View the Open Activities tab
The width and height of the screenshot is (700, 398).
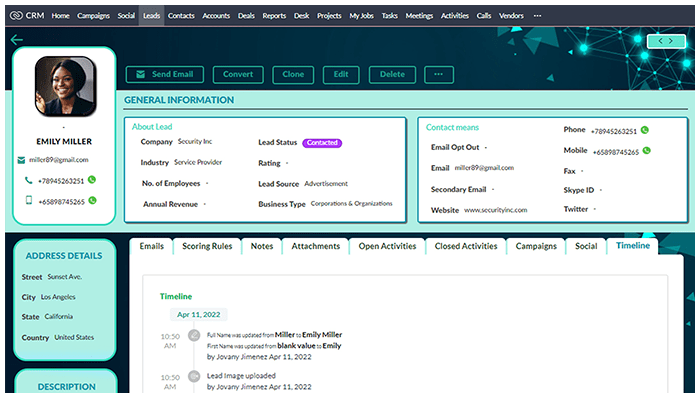387,246
